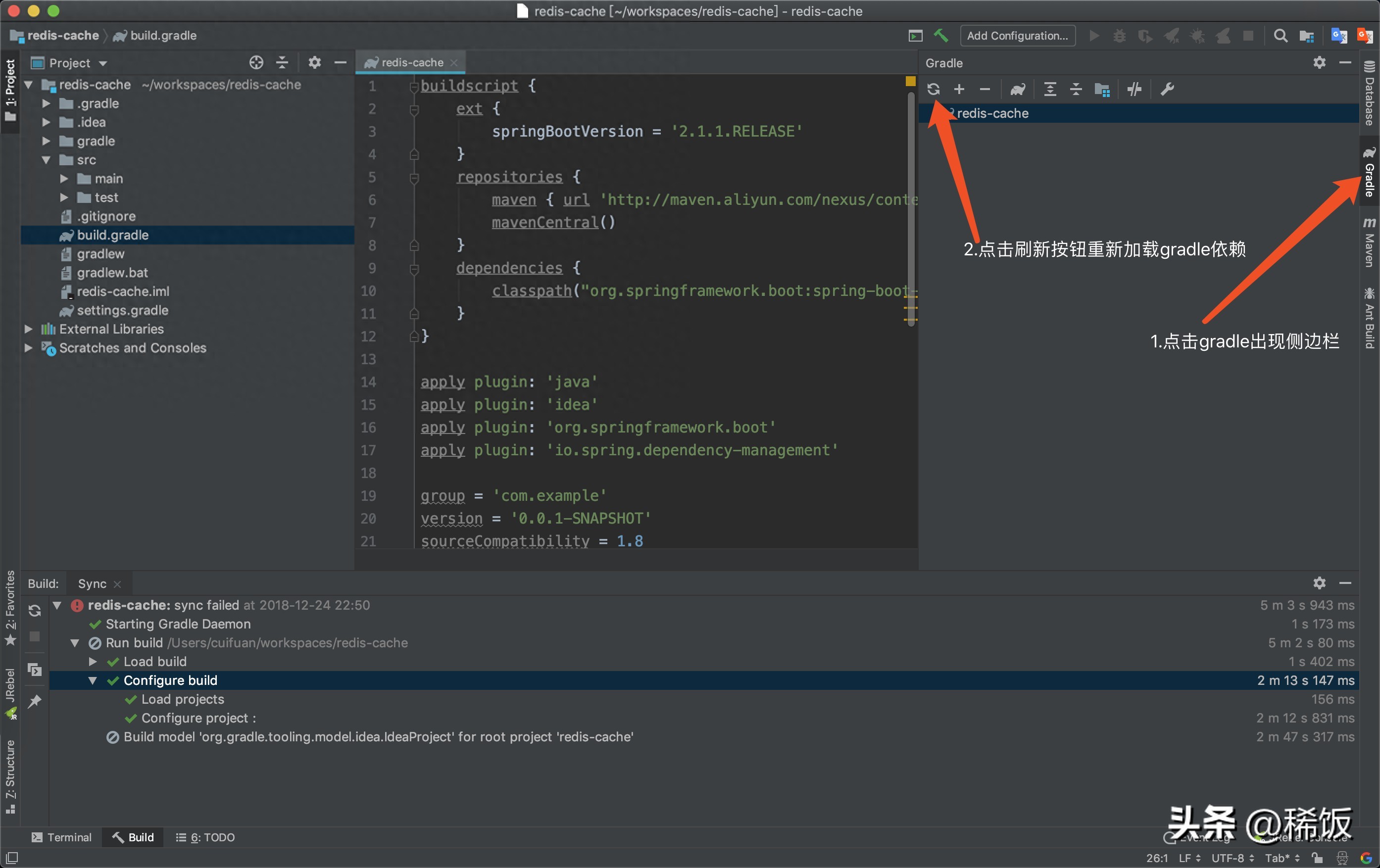Viewport: 1380px width, 868px height.
Task: Expand the Load build node
Action: click(x=92, y=661)
